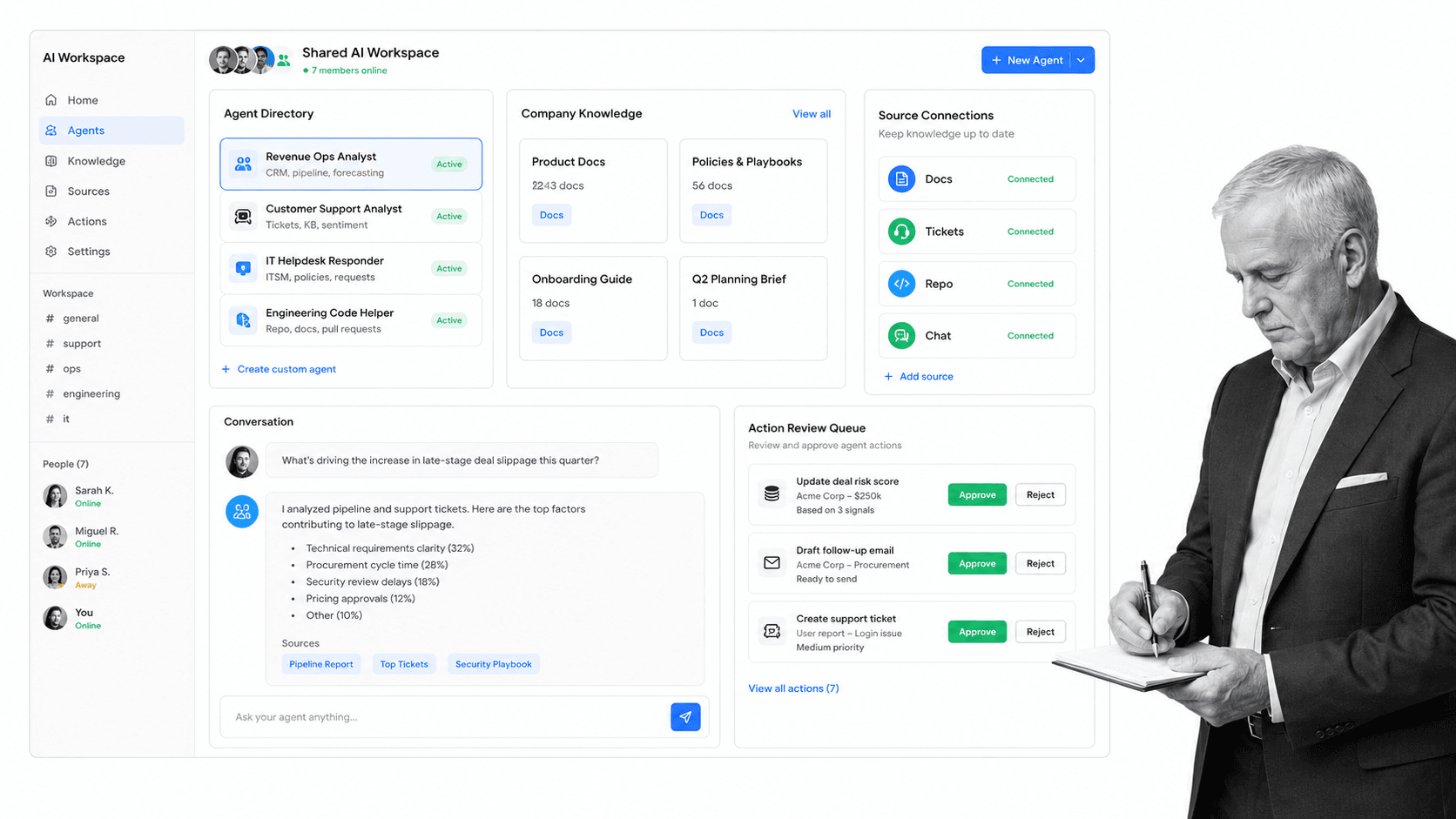Screen dimensions: 1456x819
Task: Click the Draft follow-up email envelope icon
Action: [772, 563]
